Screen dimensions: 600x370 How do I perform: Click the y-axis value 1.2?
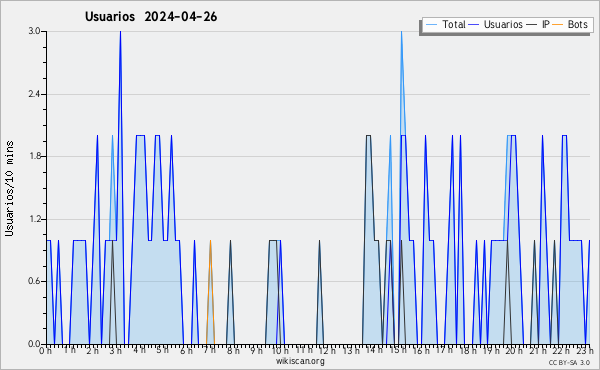tap(34, 219)
